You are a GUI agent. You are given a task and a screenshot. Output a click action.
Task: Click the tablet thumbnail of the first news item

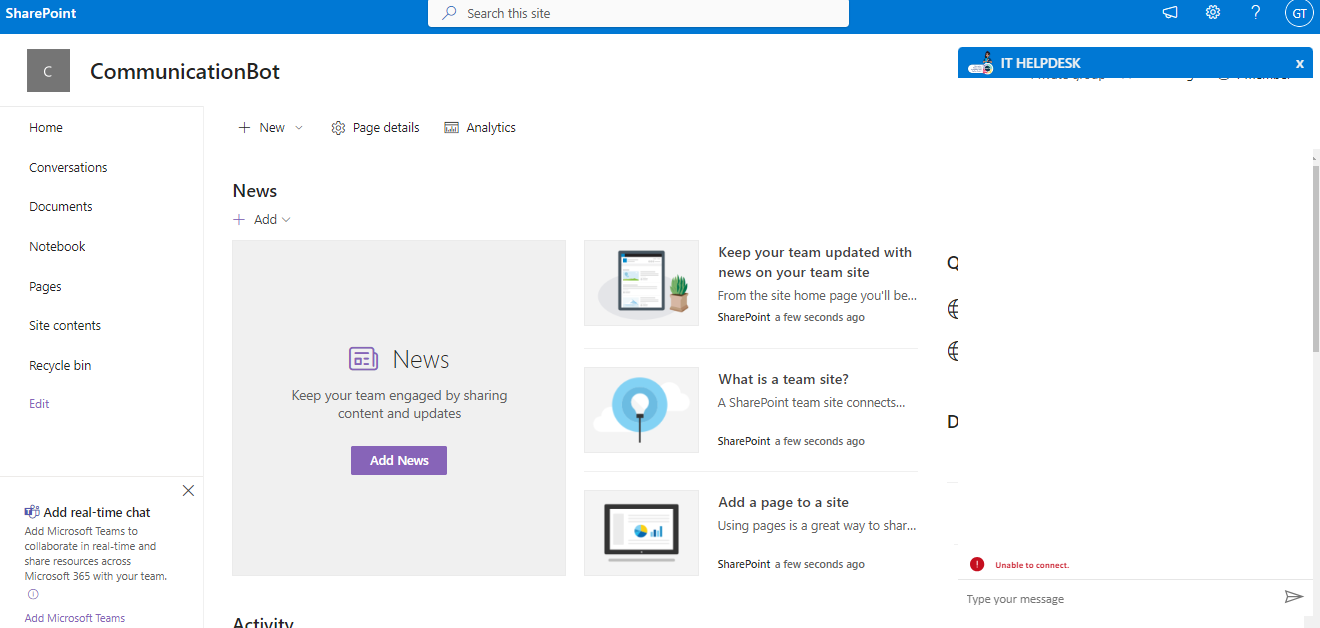point(641,283)
